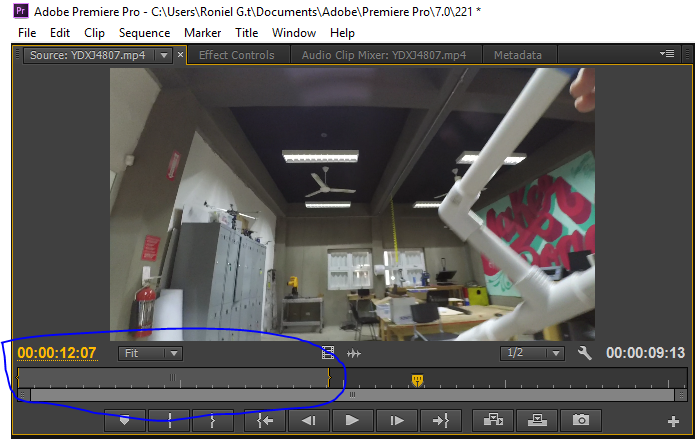Switch to the Effect Controls tab

click(x=237, y=55)
